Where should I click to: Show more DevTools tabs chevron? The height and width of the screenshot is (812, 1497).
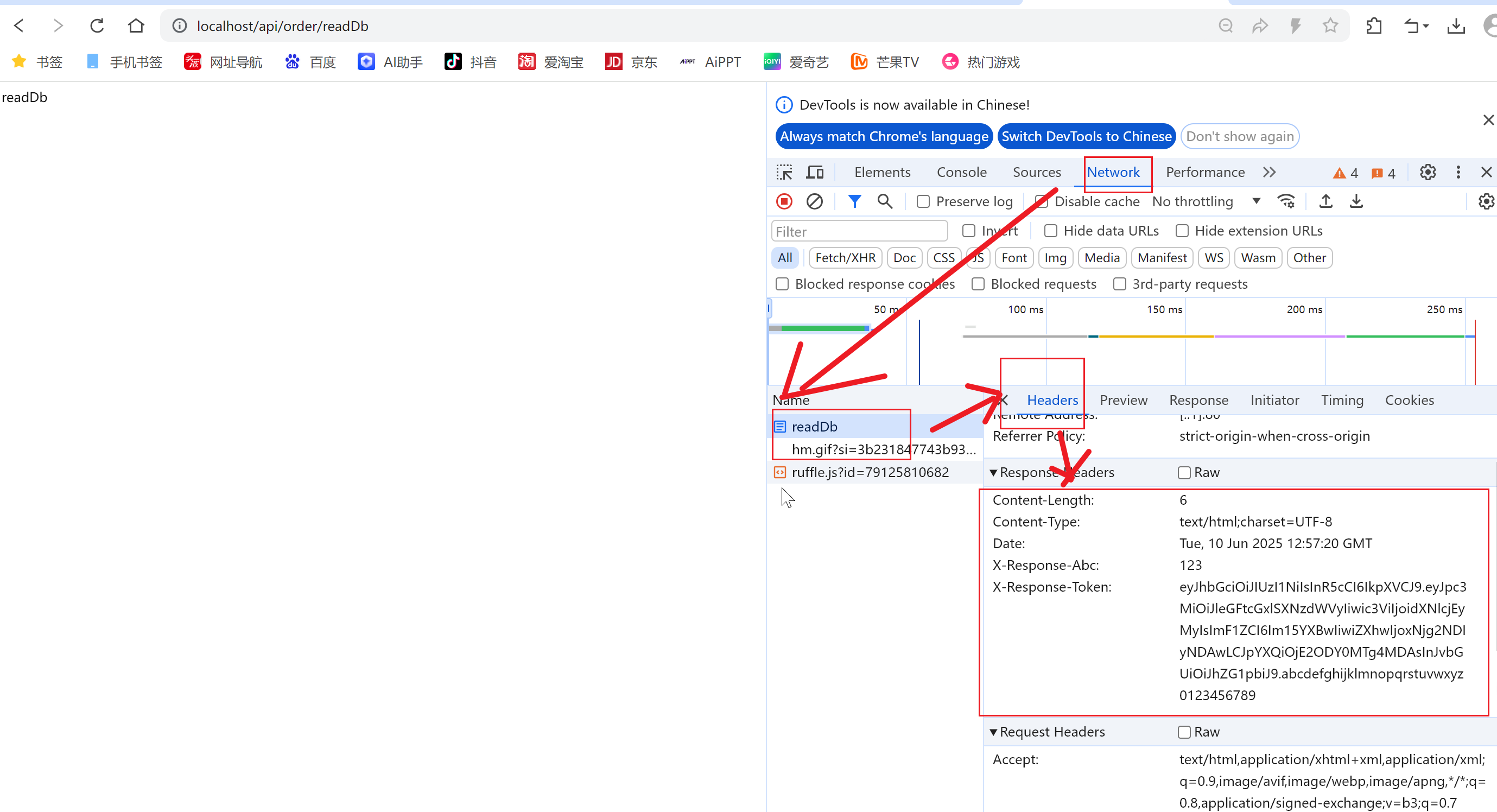[1269, 172]
